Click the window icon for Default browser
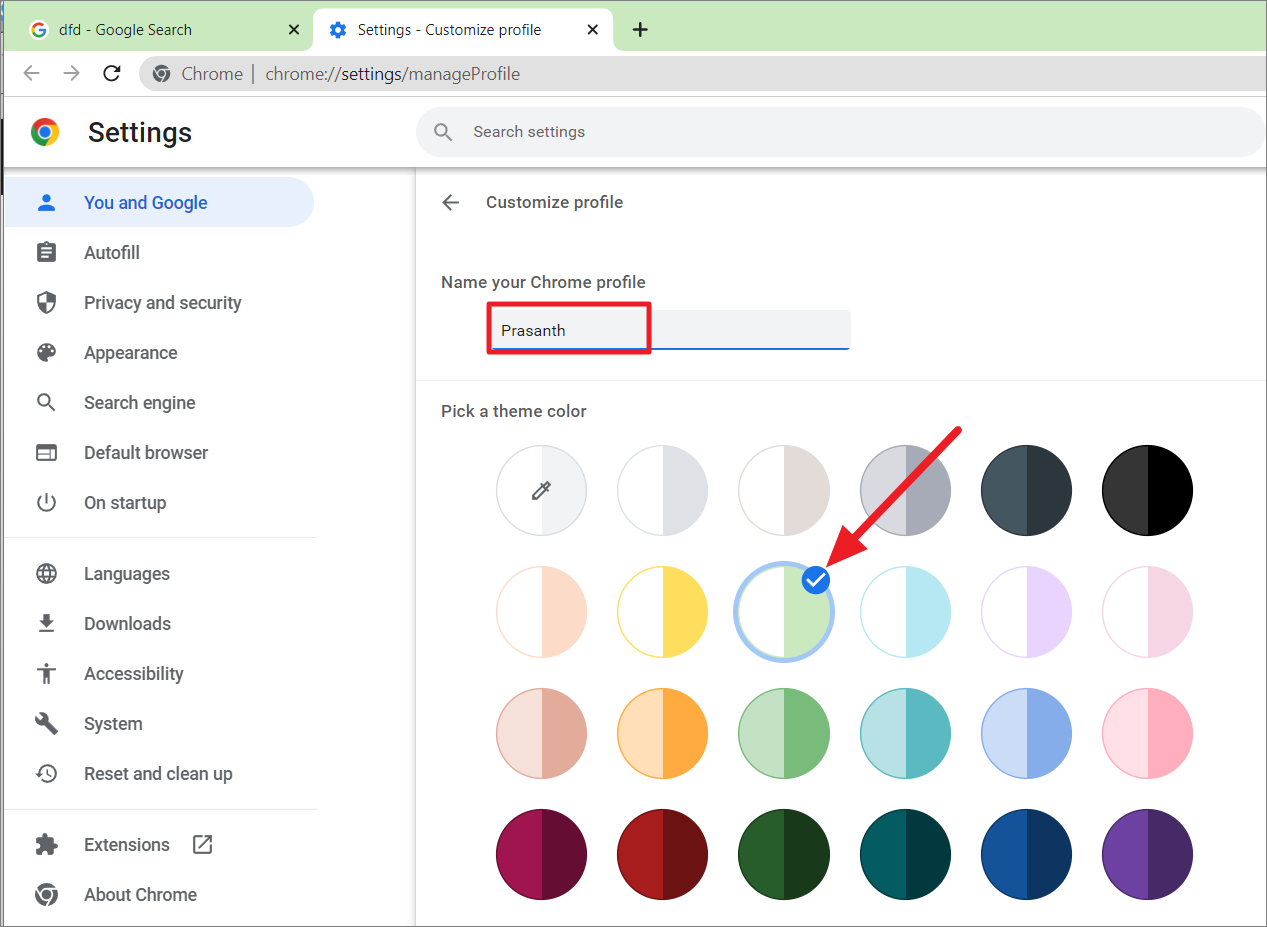Screen dimensions: 1267x927 point(46,452)
